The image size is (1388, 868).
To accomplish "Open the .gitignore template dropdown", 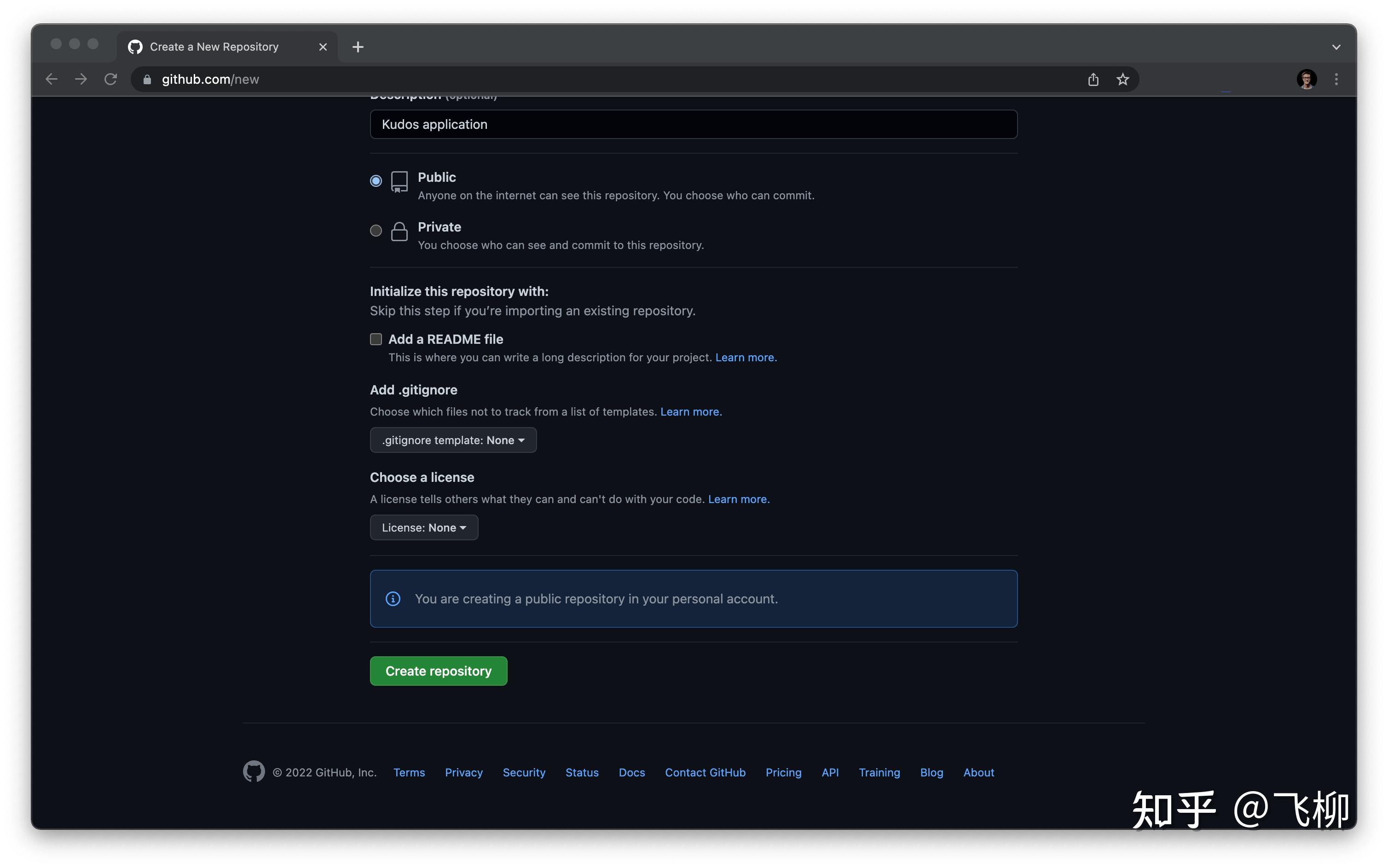I will (453, 440).
